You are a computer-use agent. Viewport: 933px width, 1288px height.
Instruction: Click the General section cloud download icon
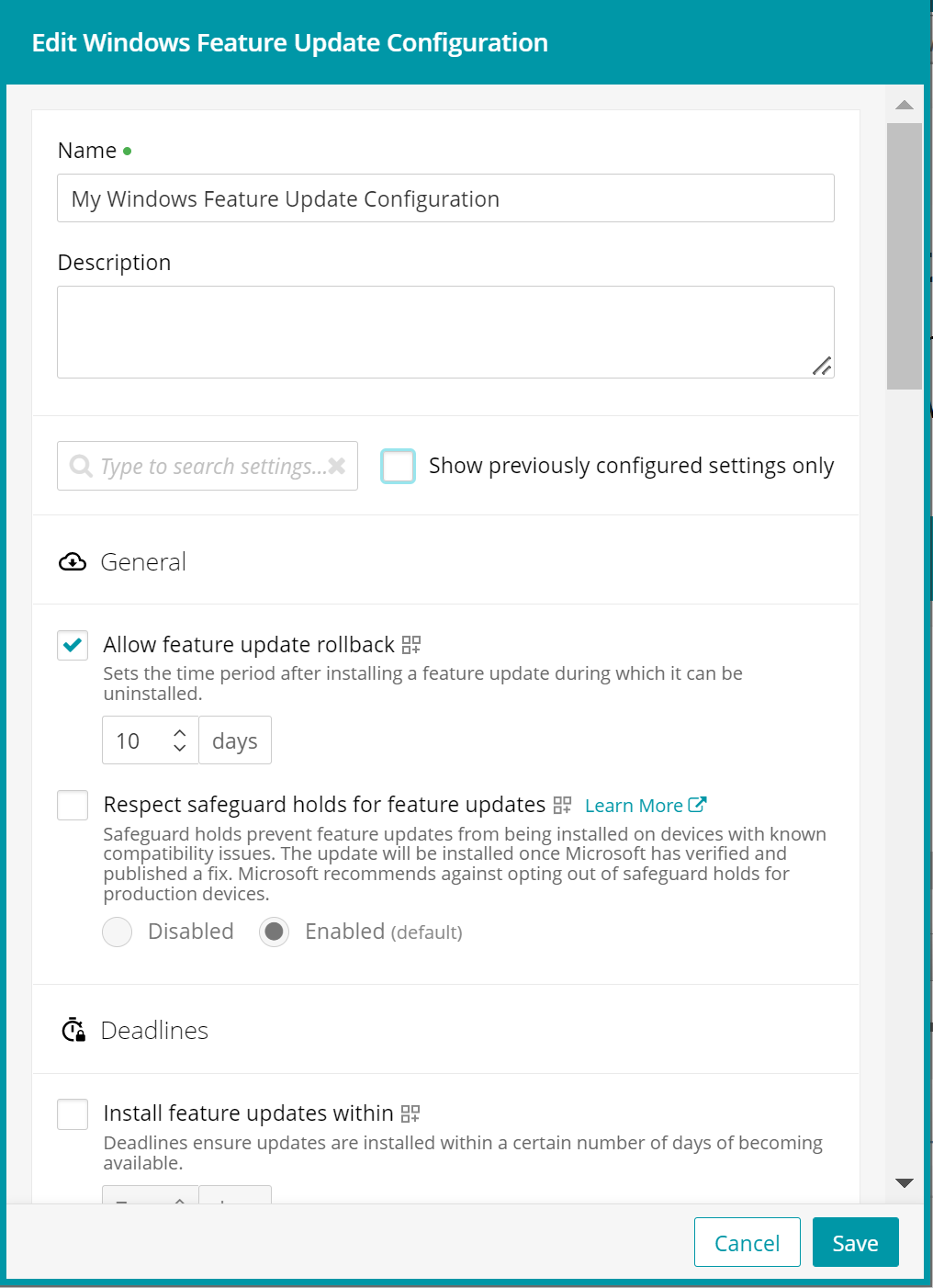click(x=73, y=562)
